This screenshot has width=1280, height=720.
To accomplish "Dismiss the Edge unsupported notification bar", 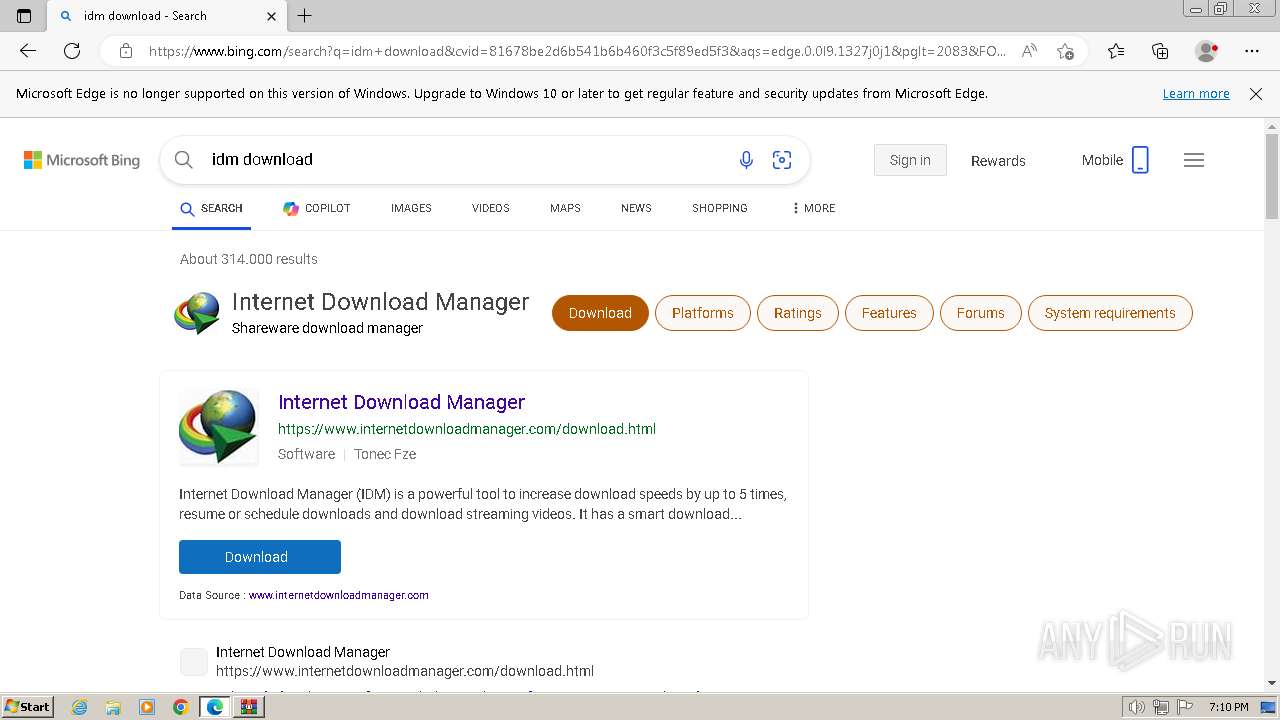I will (1256, 94).
